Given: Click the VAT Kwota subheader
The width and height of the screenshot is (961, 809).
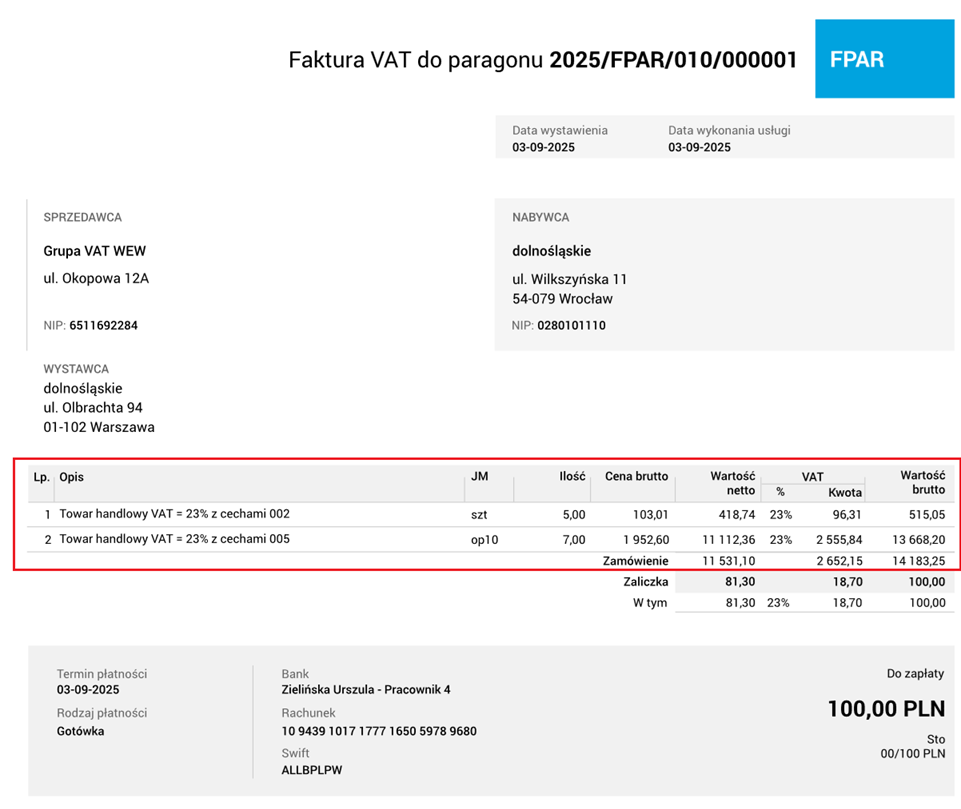Looking at the screenshot, I should coord(845,492).
